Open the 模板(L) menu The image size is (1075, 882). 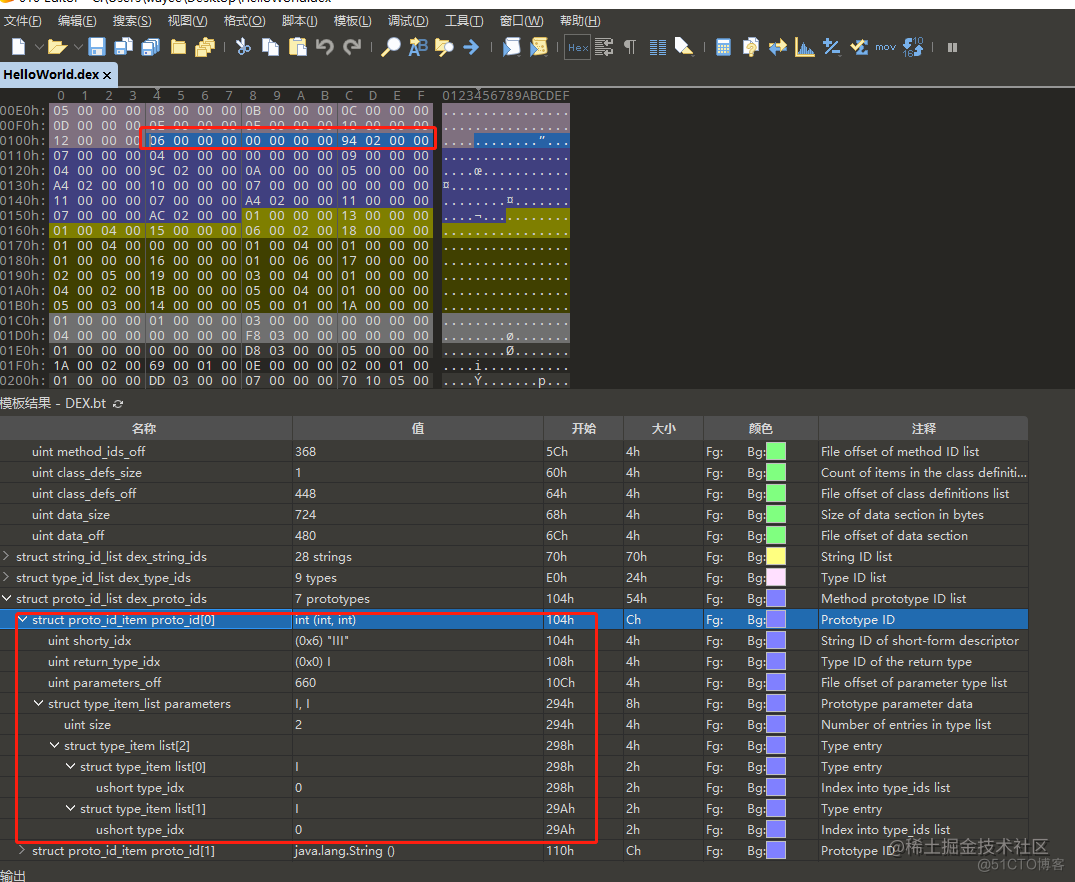point(352,21)
